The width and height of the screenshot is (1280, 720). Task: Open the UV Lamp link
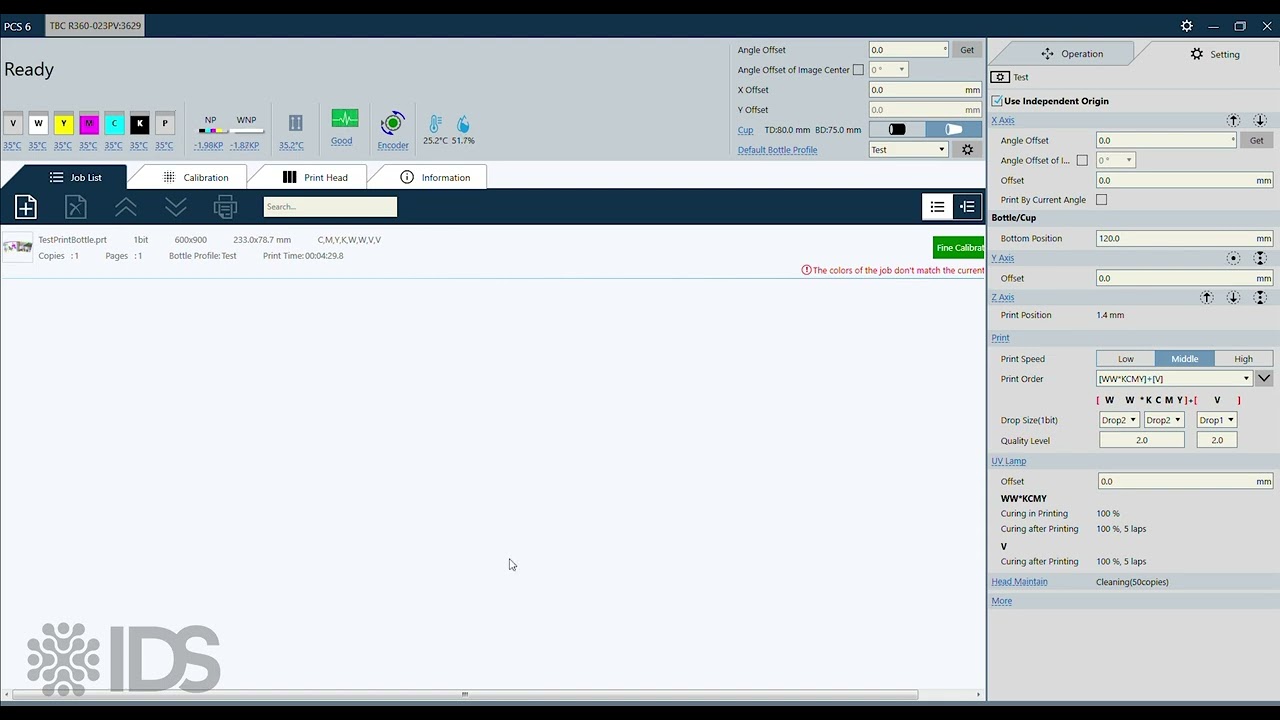tap(1008, 461)
